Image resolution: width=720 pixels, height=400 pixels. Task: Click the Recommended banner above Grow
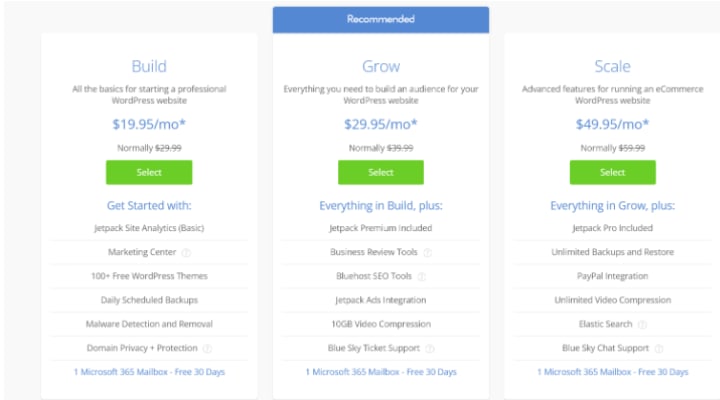coord(381,20)
